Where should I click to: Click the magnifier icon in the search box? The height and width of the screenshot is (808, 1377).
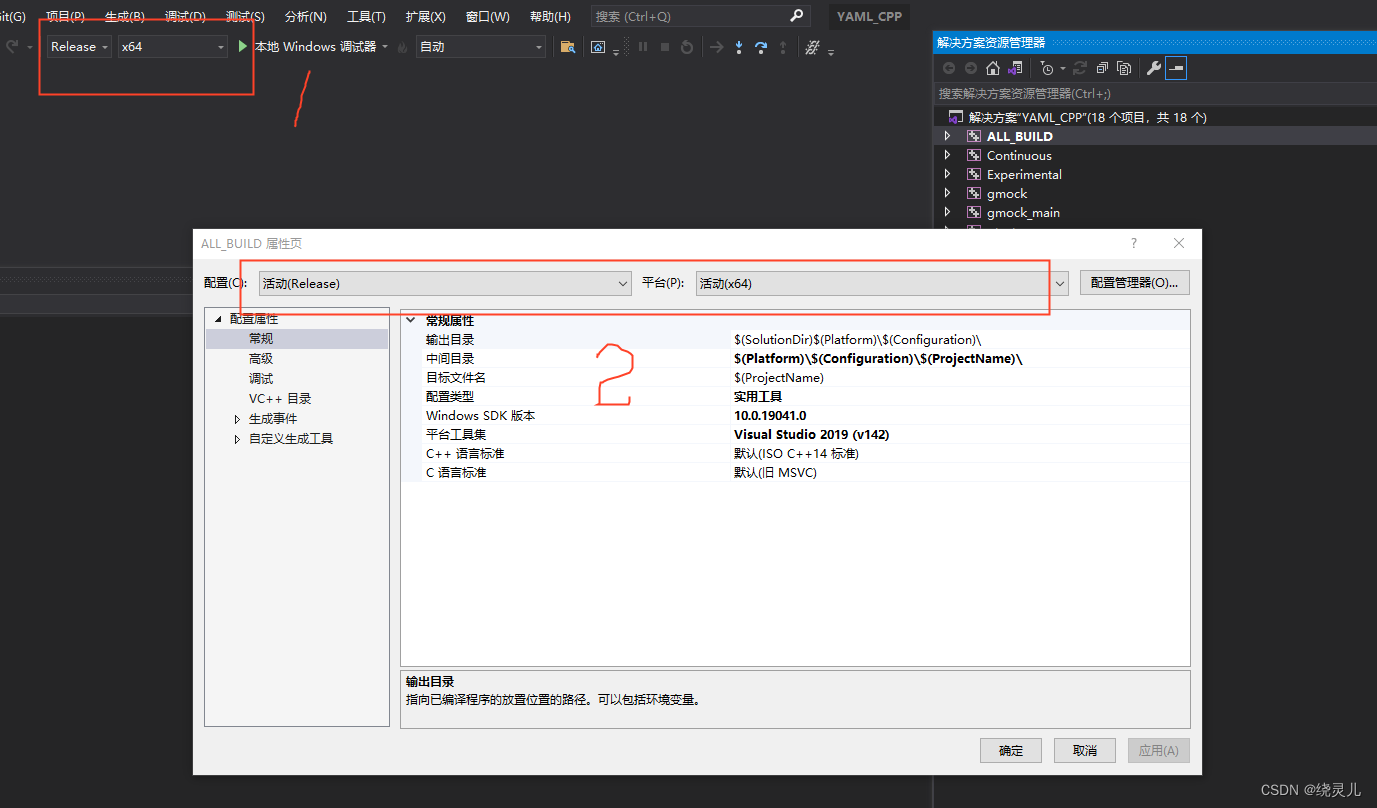point(796,16)
